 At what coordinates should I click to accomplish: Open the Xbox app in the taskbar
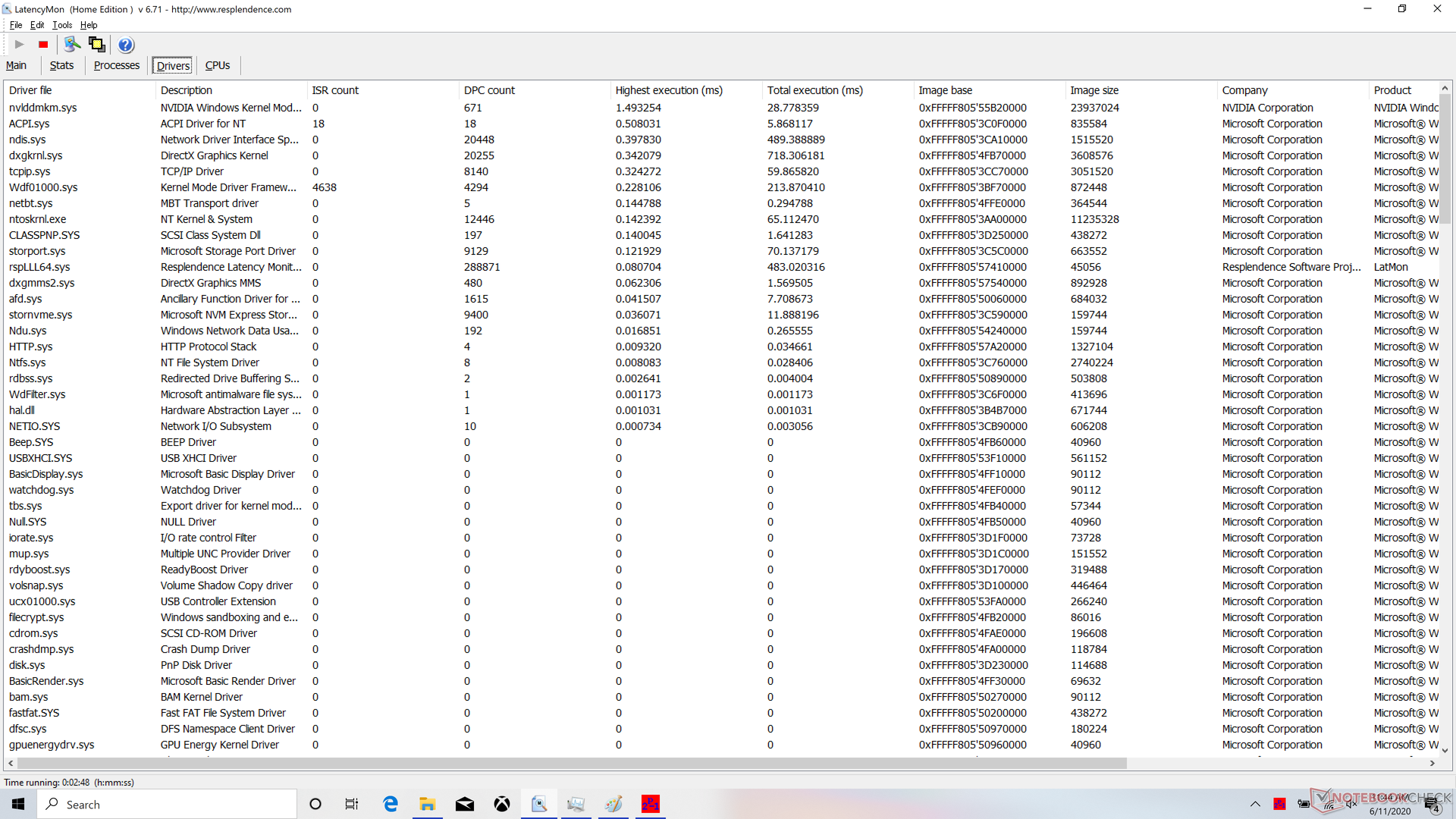(502, 804)
